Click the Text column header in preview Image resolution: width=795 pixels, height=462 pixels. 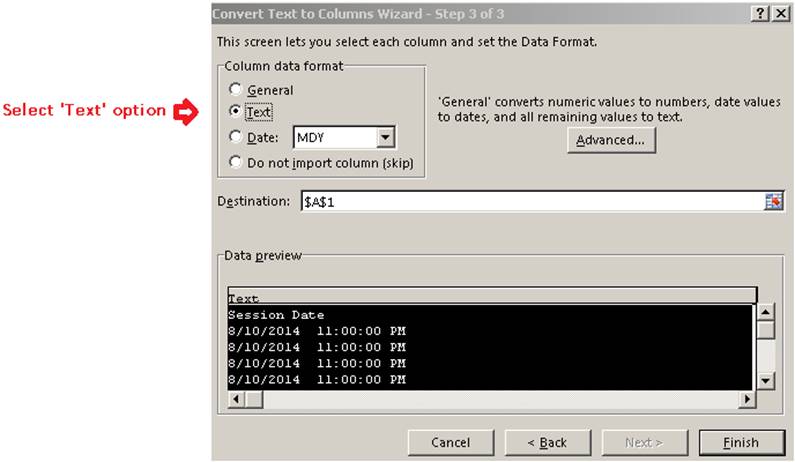coord(490,297)
